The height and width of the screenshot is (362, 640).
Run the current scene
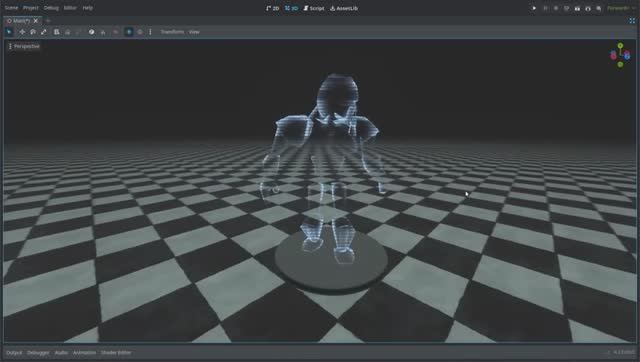[577, 8]
